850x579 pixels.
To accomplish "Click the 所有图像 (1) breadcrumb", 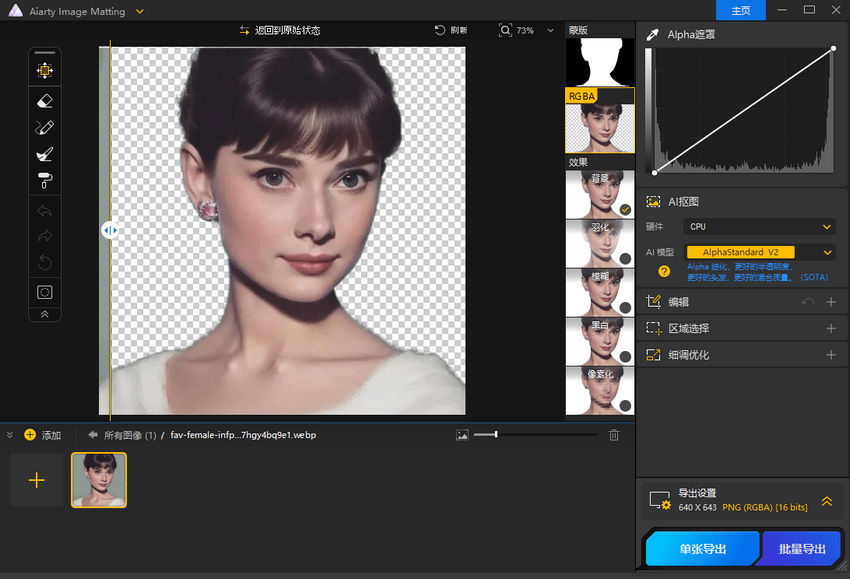I will pyautogui.click(x=130, y=435).
